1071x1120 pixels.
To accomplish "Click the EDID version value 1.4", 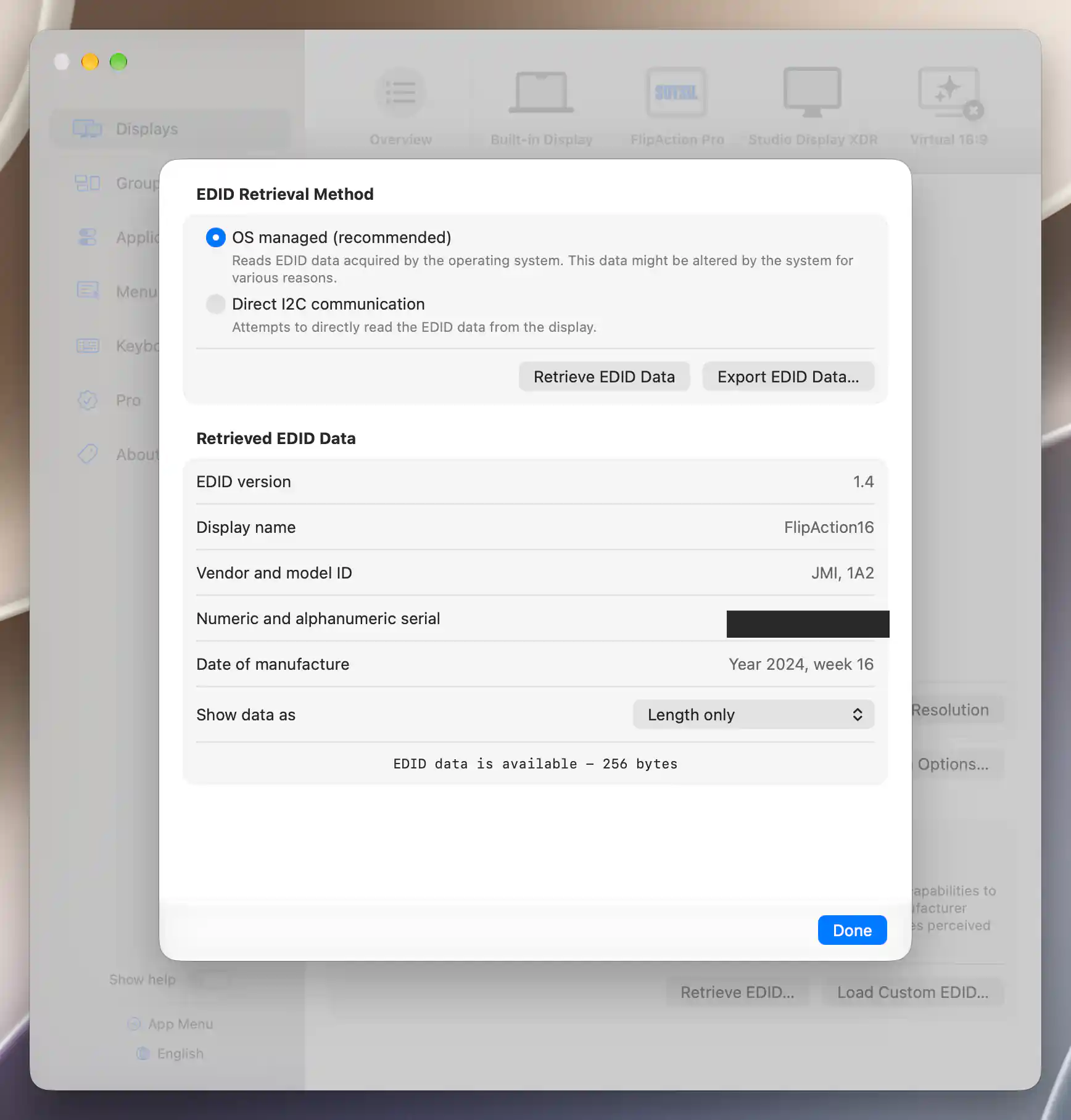I will [x=863, y=482].
